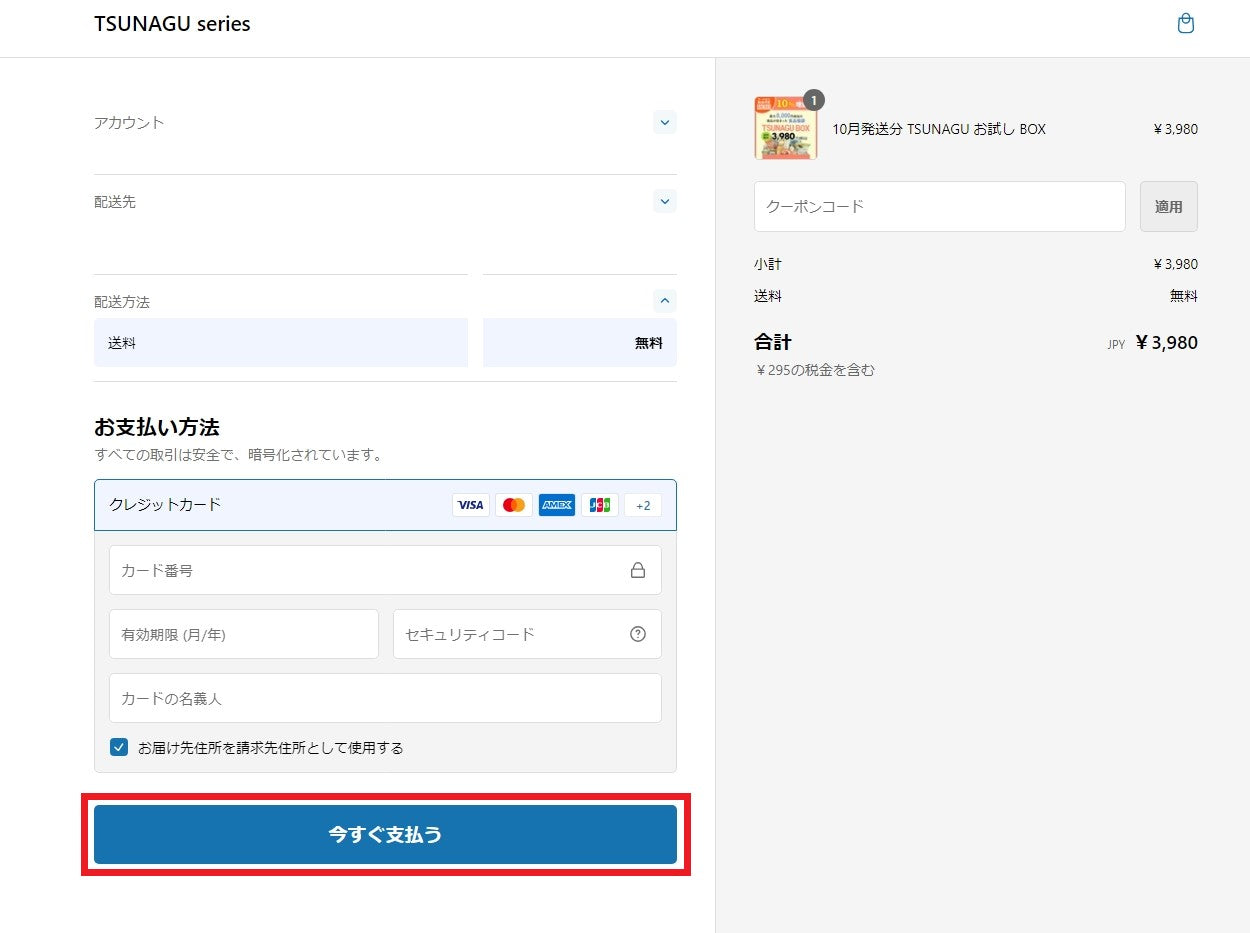Viewport: 1250px width, 933px height.
Task: Click the お支払い方法 heading
Action: [156, 427]
